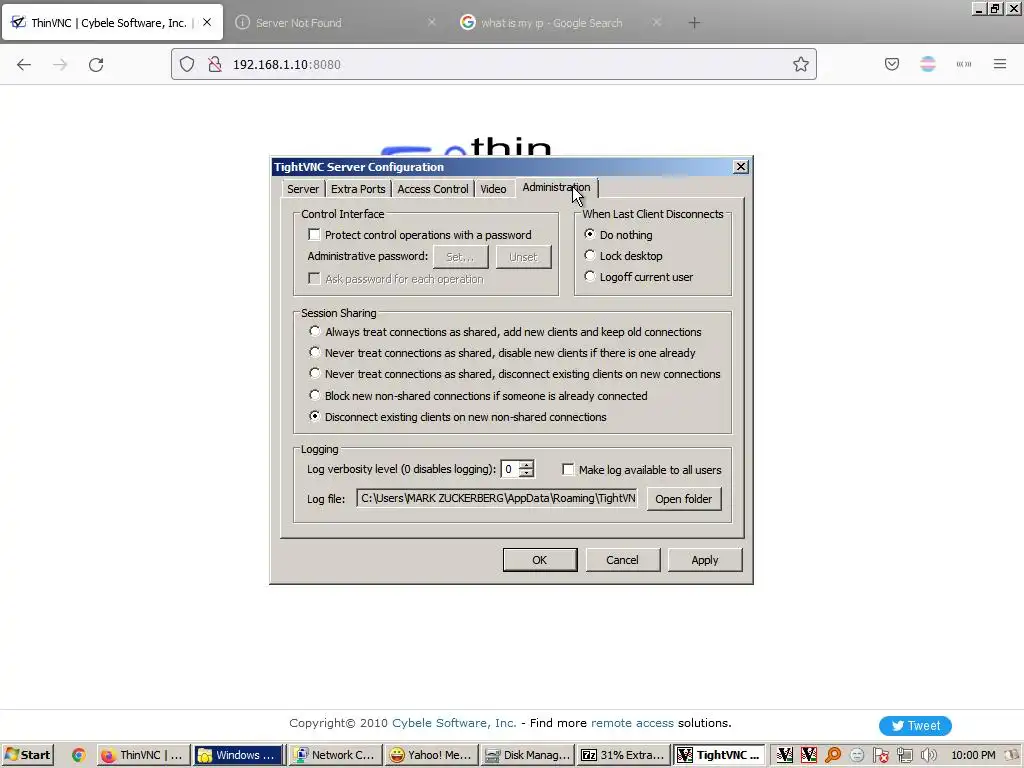Select Lock desktop option

tap(590, 255)
